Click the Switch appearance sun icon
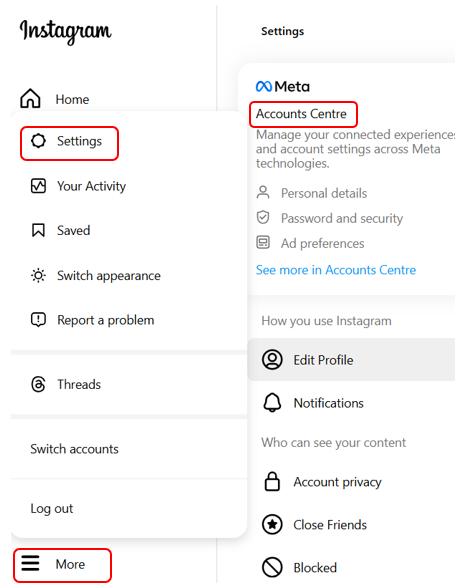Viewport: 455px width, 586px height. click(38, 276)
